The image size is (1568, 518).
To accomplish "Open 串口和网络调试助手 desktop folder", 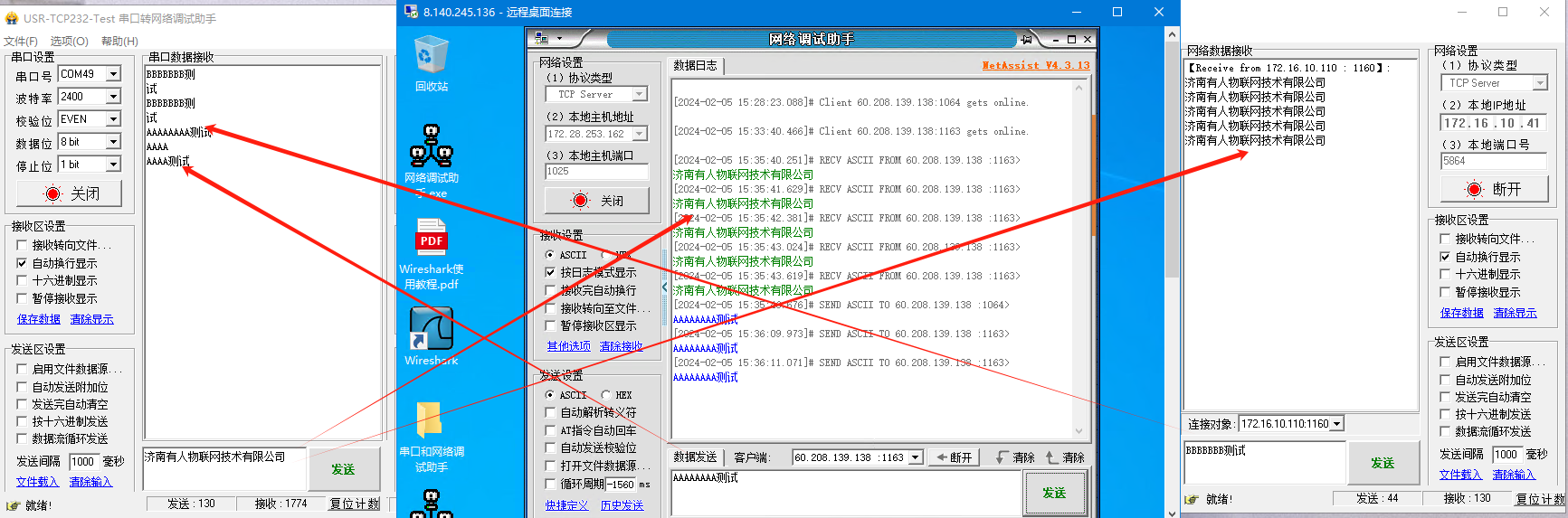I will tap(432, 438).
